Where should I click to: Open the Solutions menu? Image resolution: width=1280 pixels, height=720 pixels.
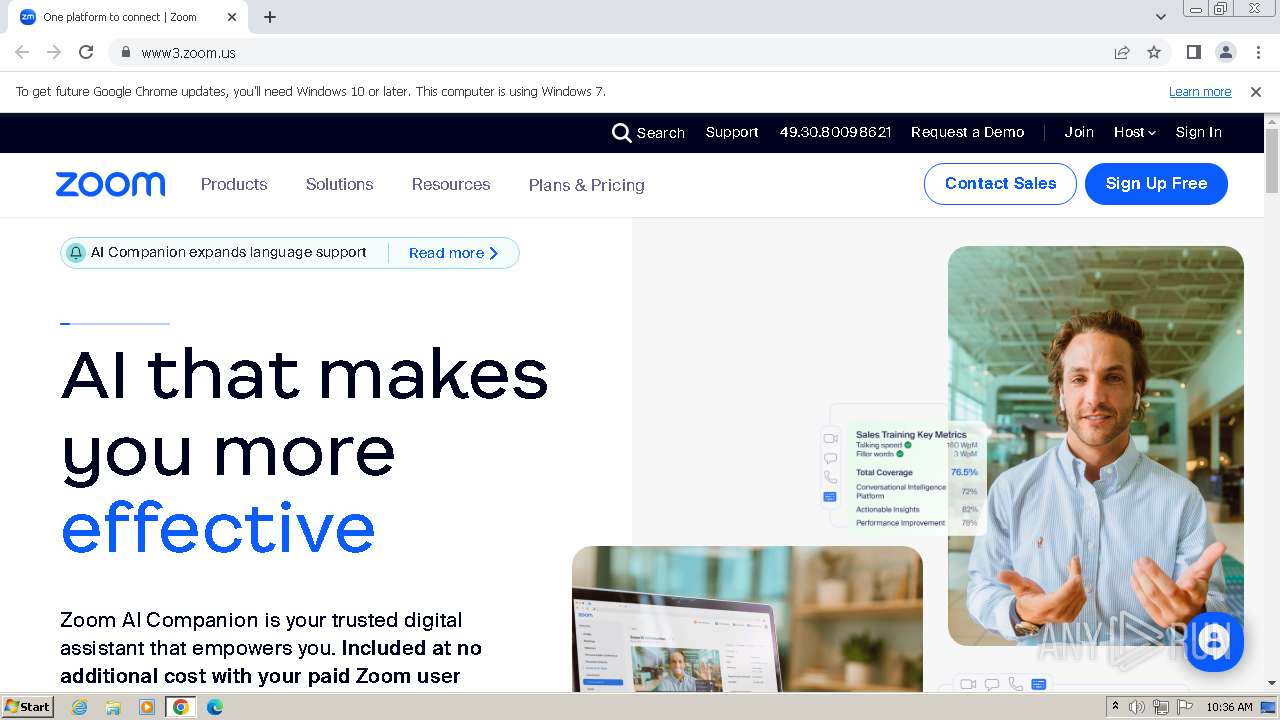click(339, 184)
